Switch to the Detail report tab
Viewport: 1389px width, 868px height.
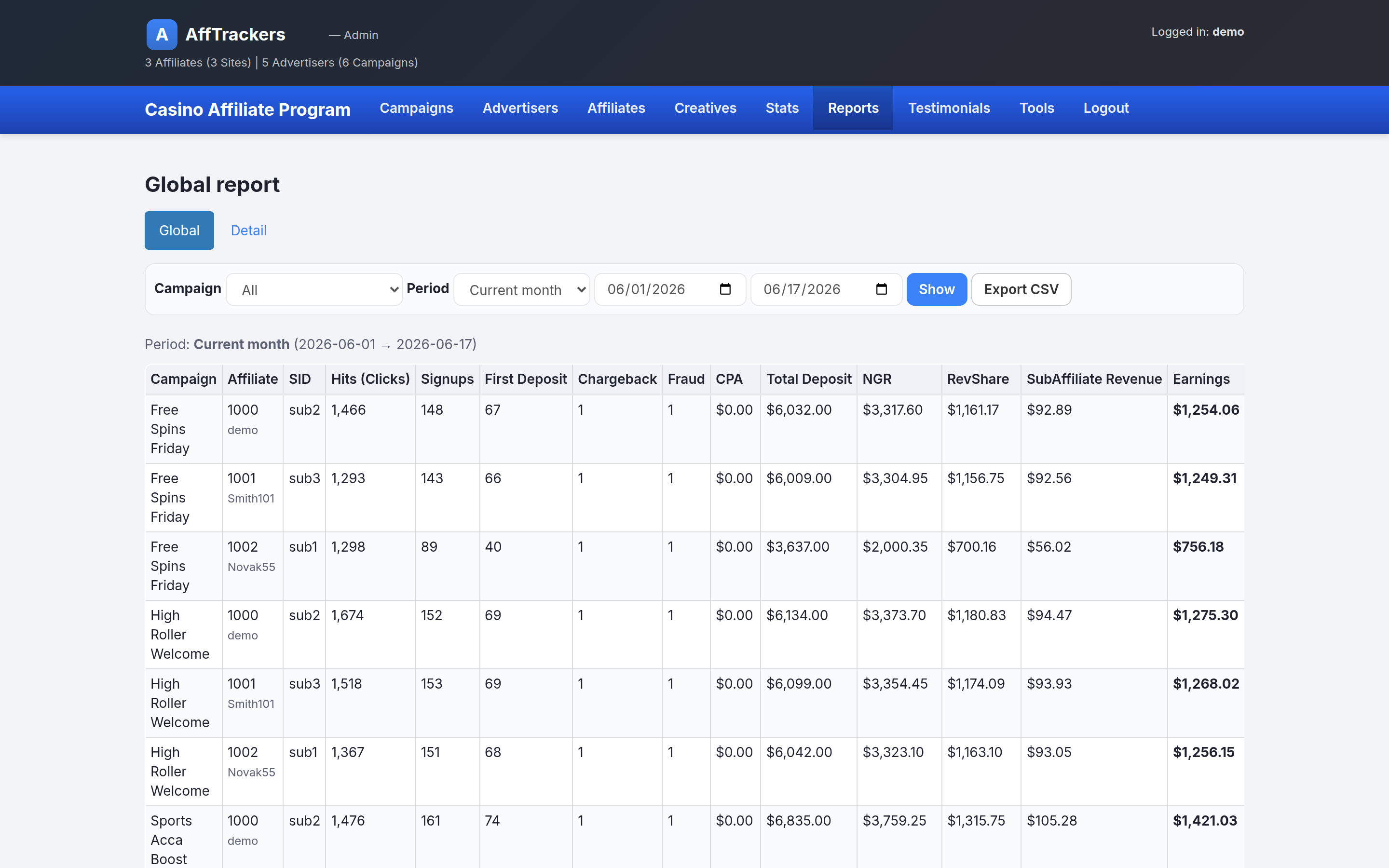coord(248,230)
